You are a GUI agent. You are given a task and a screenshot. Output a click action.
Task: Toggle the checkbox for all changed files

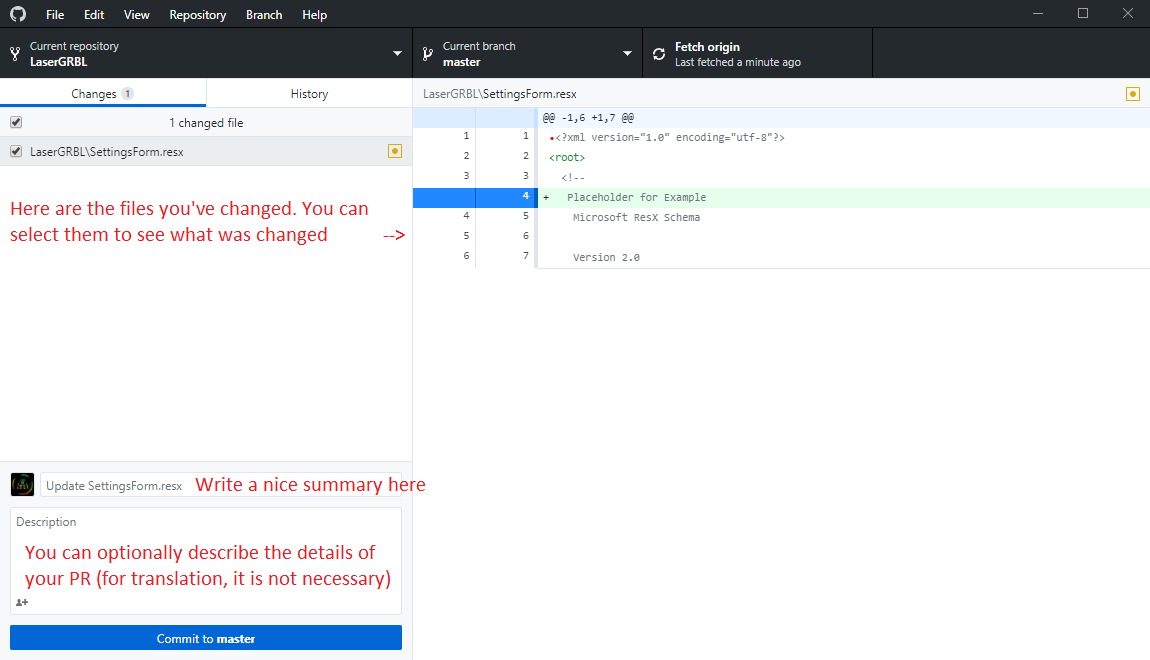pos(16,122)
